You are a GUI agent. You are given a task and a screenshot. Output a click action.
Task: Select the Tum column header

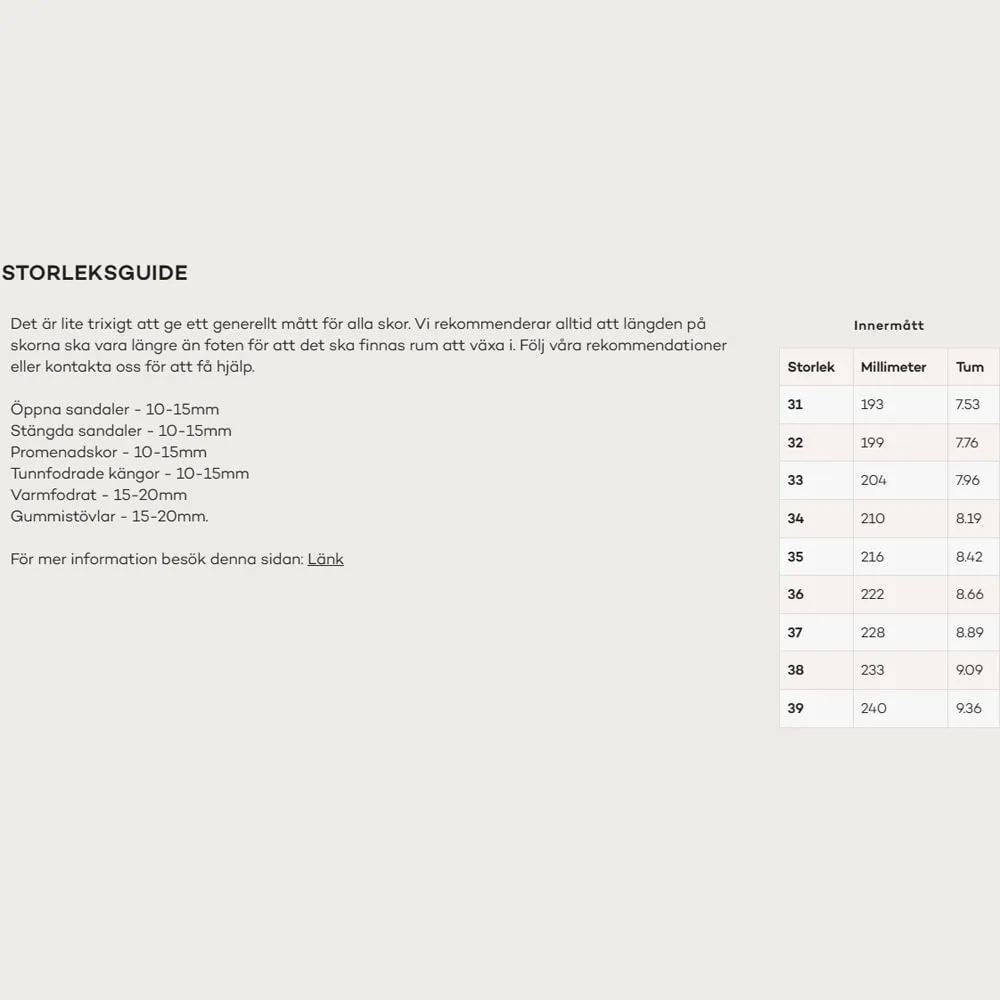pos(973,367)
